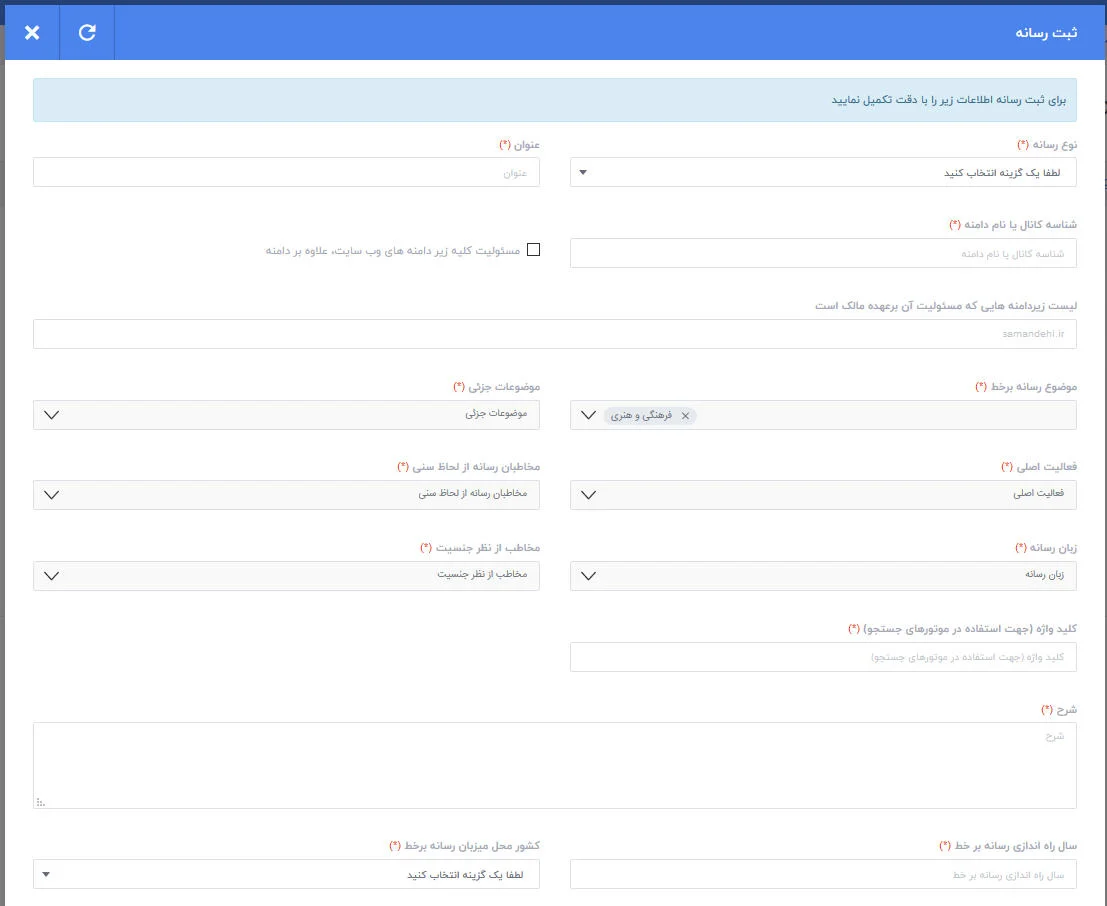Focus the عنوان text field
1107x906 pixels.
286,172
